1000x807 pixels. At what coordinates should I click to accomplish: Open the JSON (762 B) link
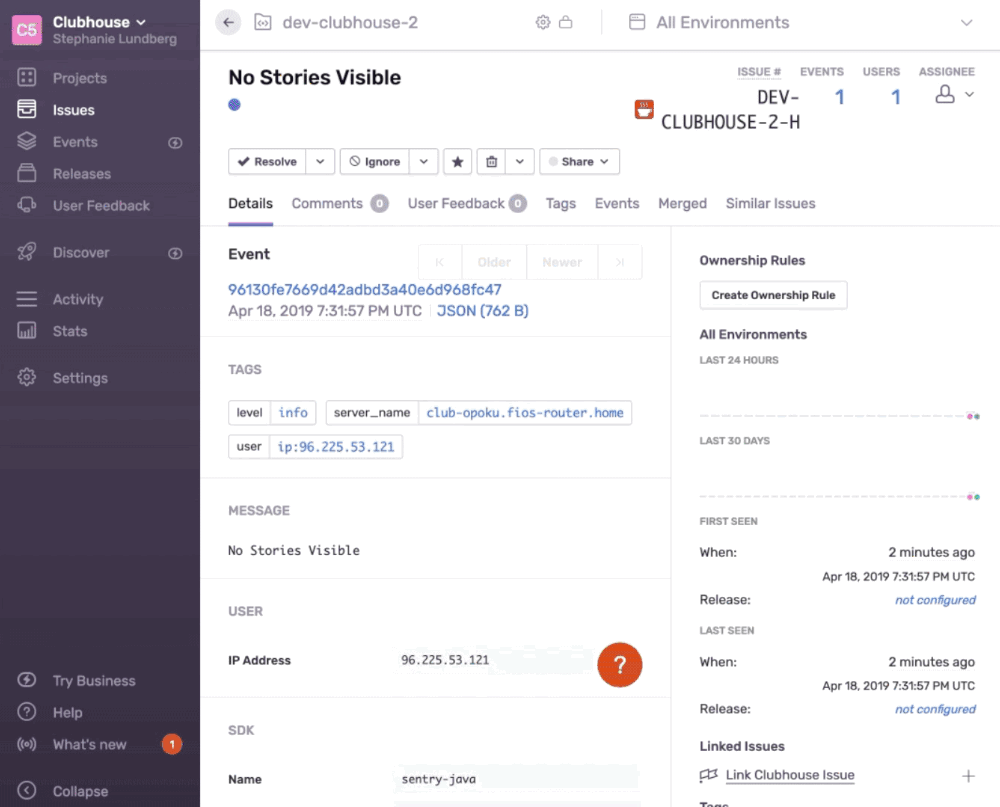483,311
